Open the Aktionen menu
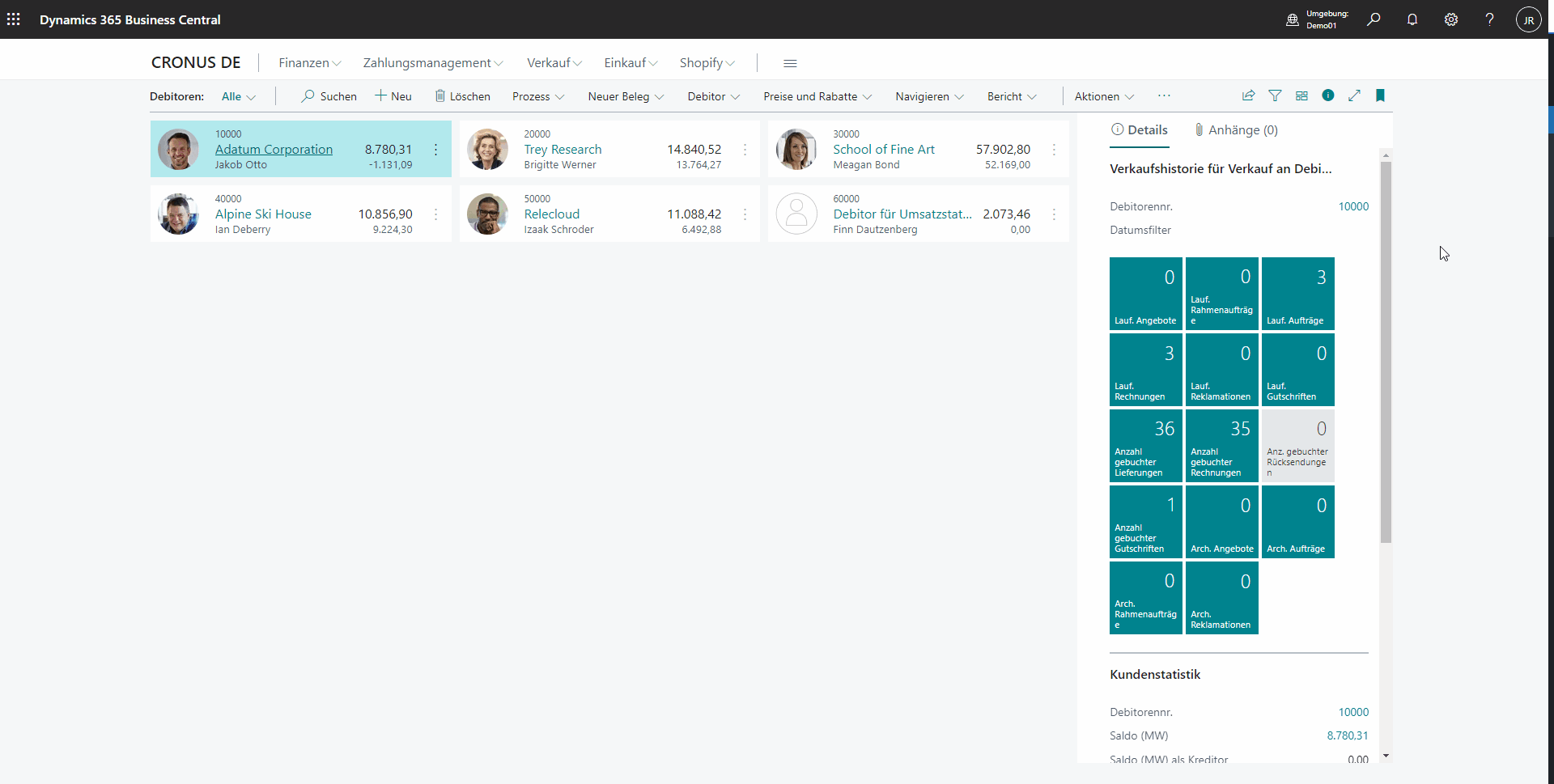This screenshot has width=1554, height=784. (1104, 96)
